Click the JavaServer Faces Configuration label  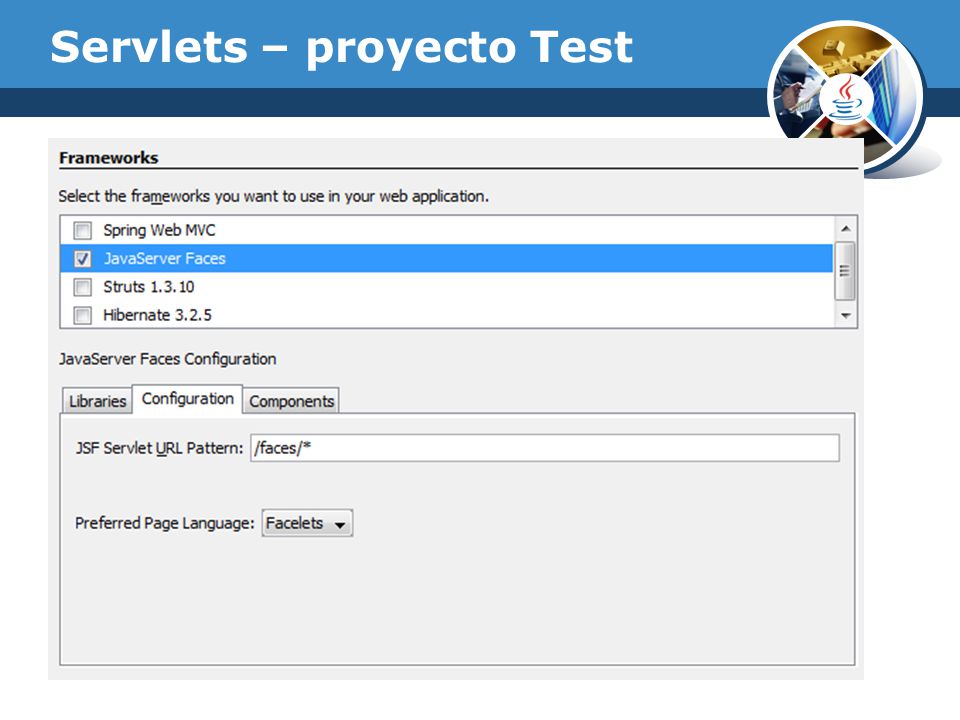click(x=168, y=359)
